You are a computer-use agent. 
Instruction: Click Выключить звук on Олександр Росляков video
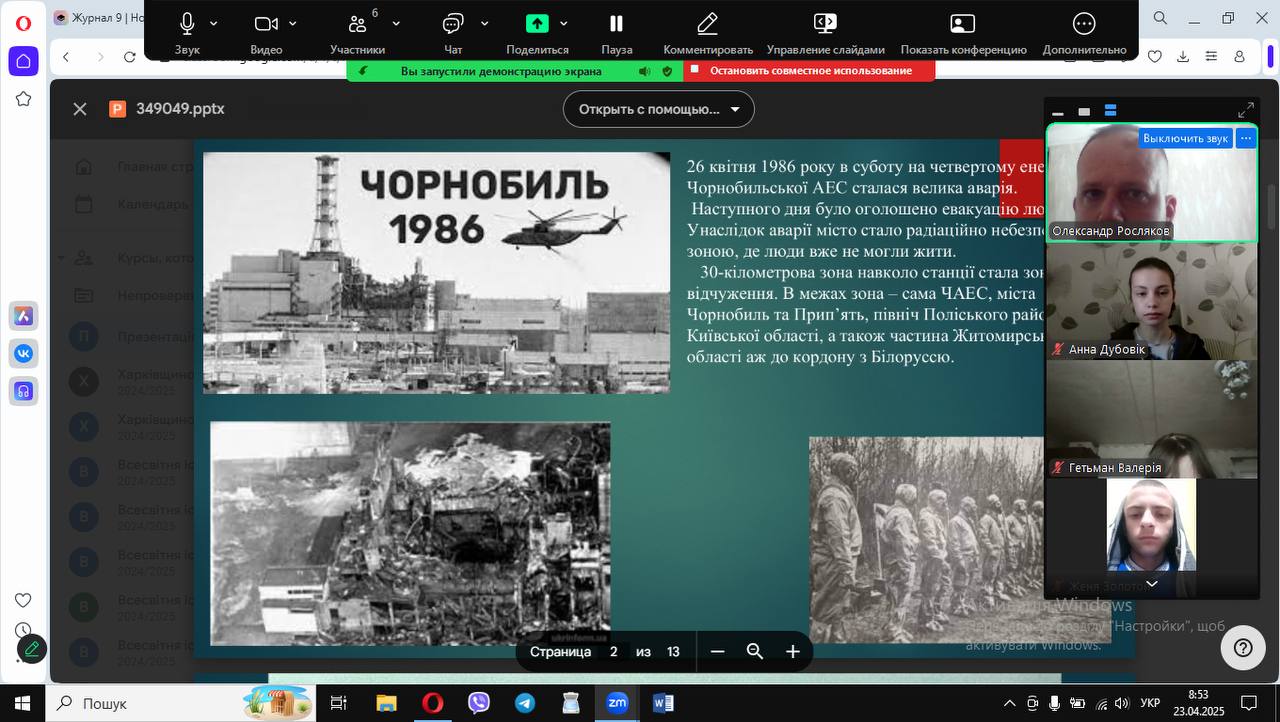(1185, 138)
